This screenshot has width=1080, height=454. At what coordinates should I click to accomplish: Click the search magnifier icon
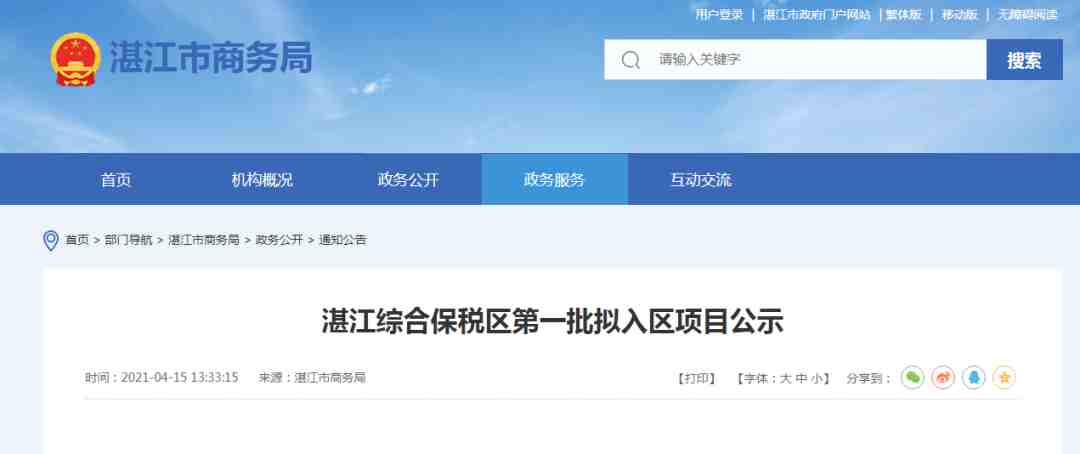pos(630,60)
